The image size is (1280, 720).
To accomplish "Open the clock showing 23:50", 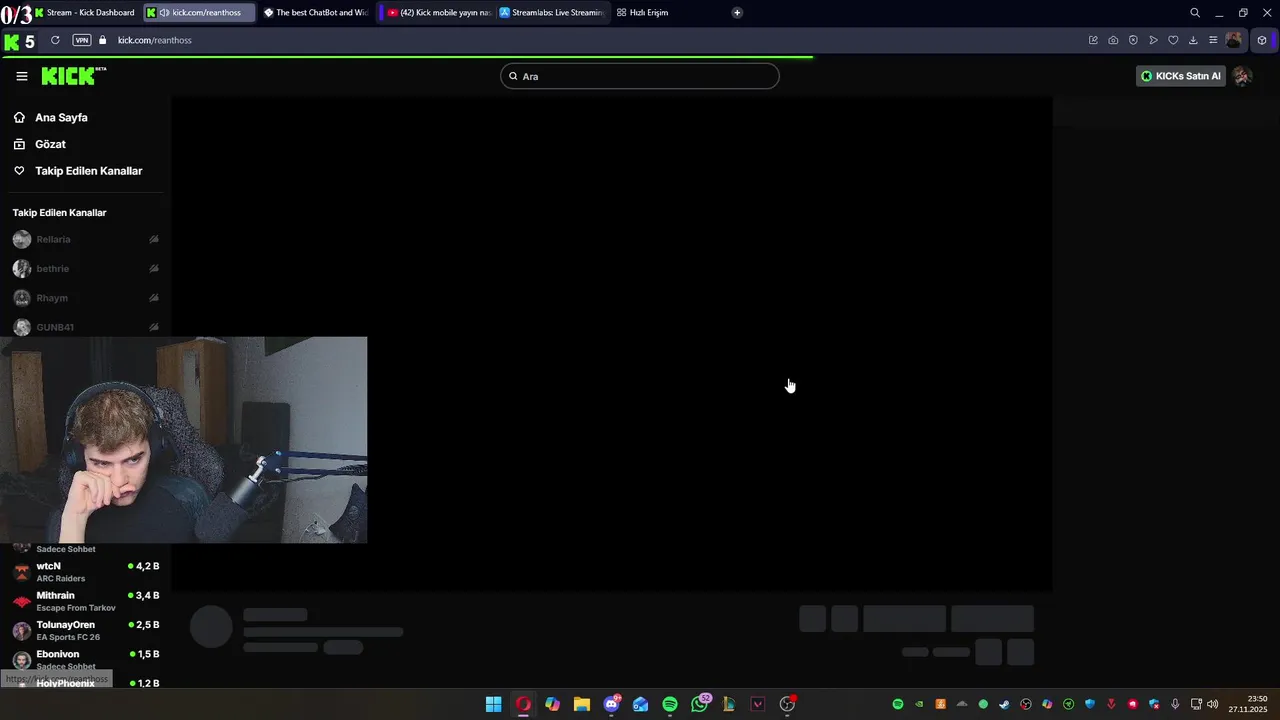I will 1249,704.
